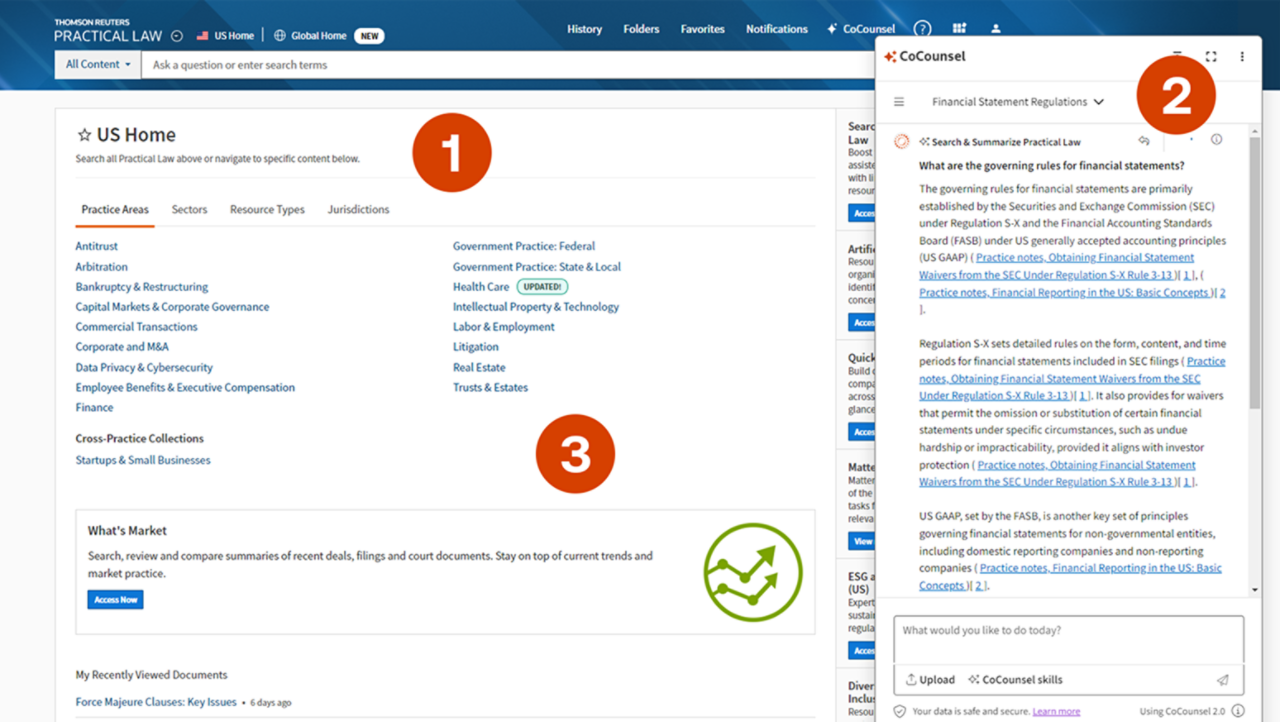Open History in the top navigation
Image resolution: width=1280 pixels, height=722 pixels.
tap(584, 29)
